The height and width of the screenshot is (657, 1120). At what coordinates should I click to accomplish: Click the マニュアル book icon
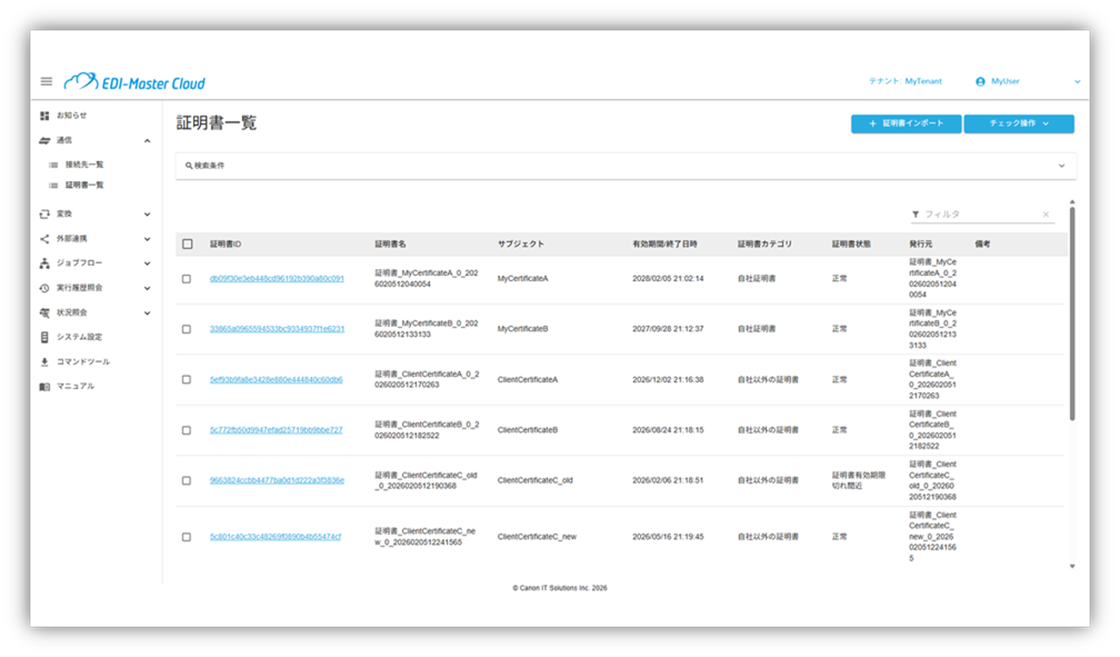(x=44, y=386)
